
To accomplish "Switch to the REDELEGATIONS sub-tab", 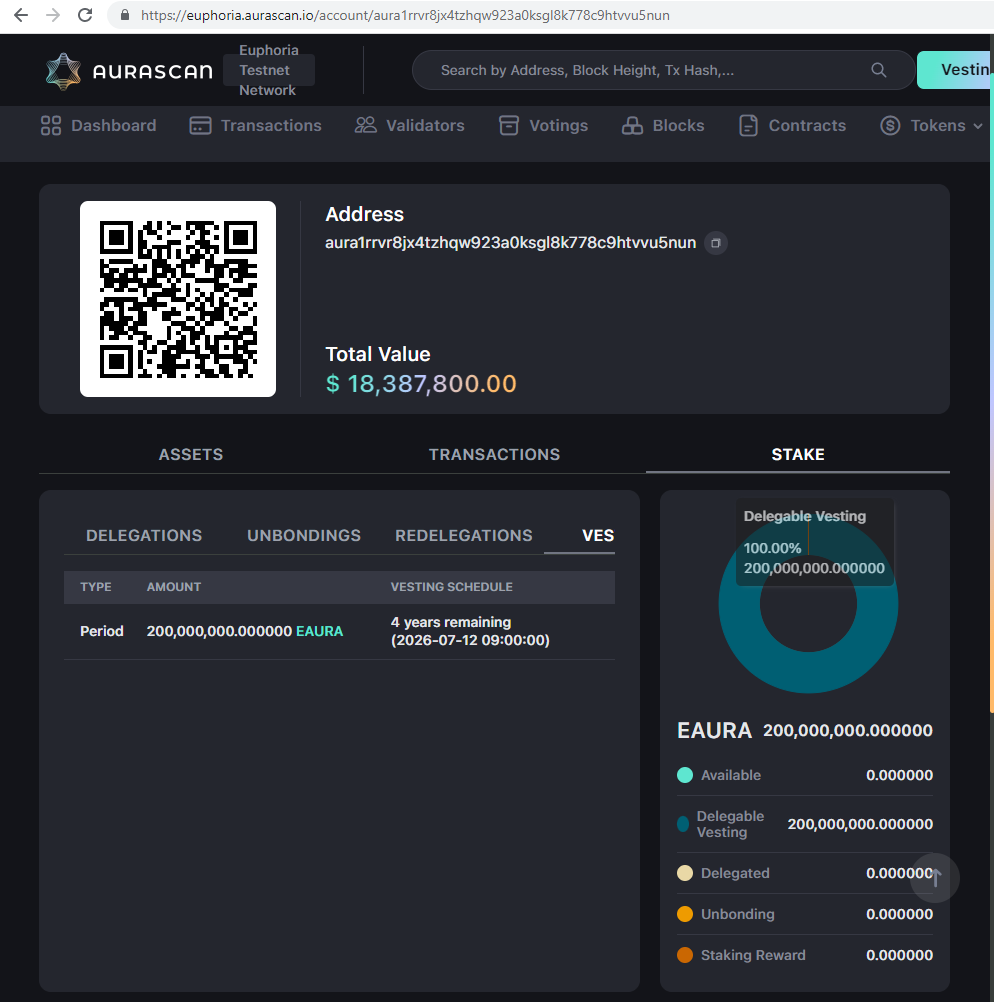I will pyautogui.click(x=463, y=536).
